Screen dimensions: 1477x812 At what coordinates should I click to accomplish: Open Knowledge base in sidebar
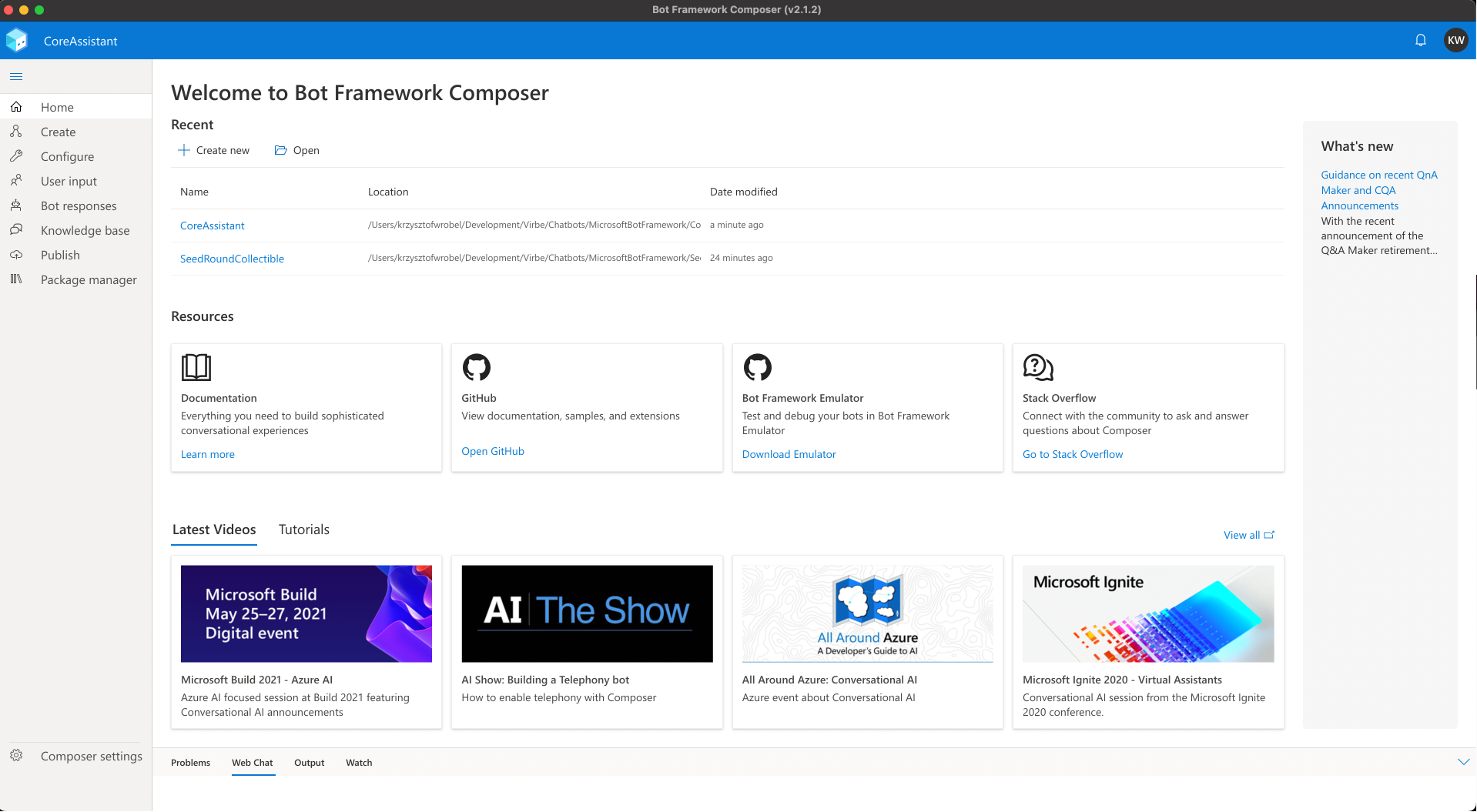(x=75, y=230)
